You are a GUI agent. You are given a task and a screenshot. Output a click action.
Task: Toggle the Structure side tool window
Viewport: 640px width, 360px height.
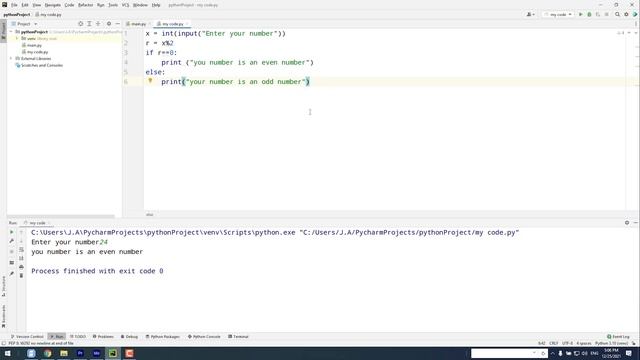click(x=3, y=286)
